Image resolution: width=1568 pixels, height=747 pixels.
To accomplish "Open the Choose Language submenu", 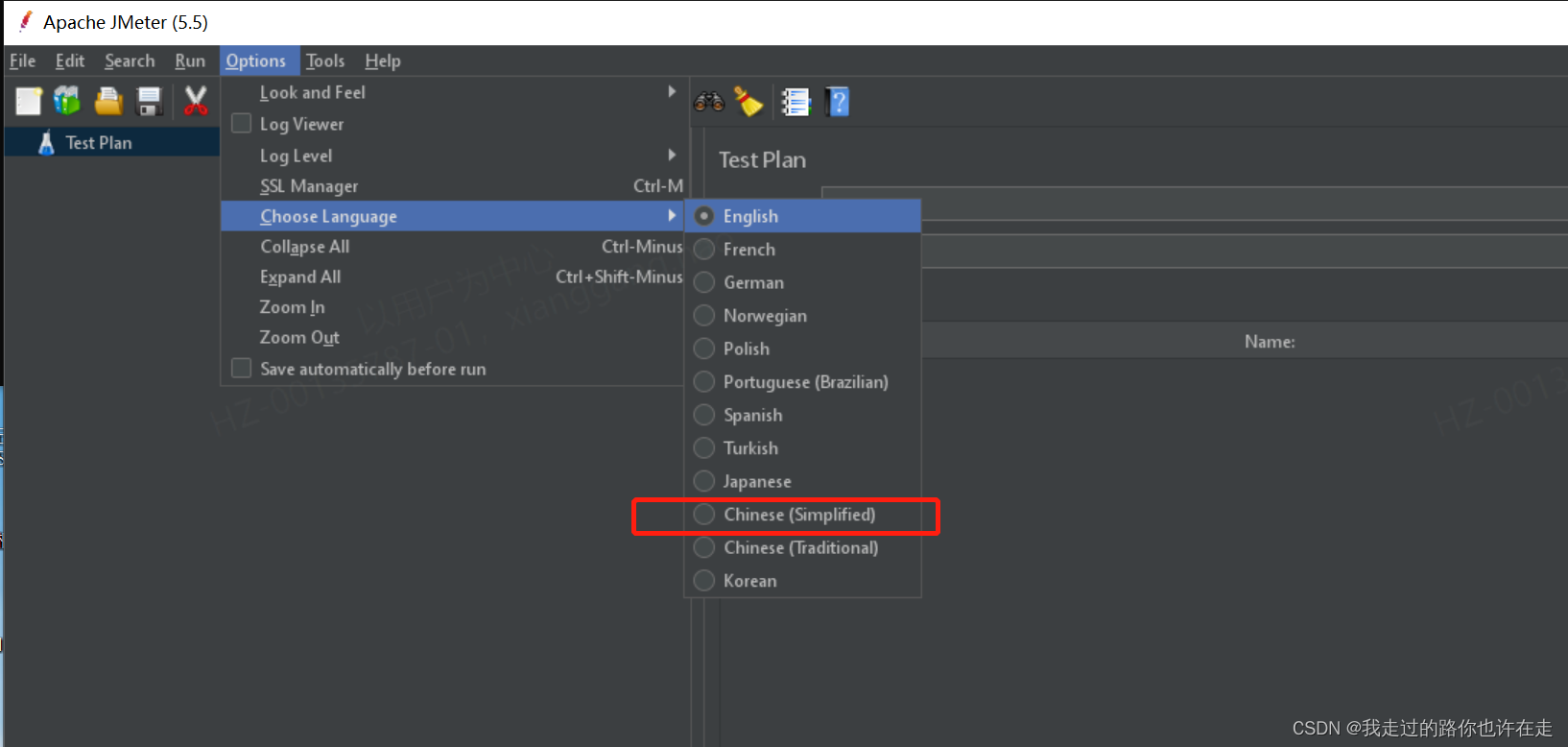I will pos(452,216).
